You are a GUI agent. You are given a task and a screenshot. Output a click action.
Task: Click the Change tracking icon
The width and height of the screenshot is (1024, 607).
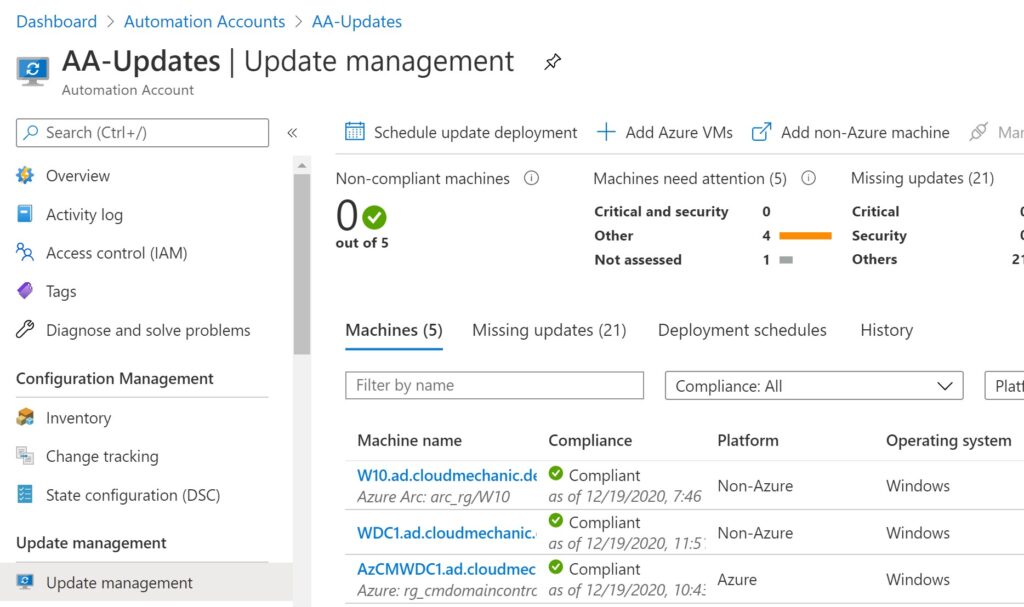25,455
